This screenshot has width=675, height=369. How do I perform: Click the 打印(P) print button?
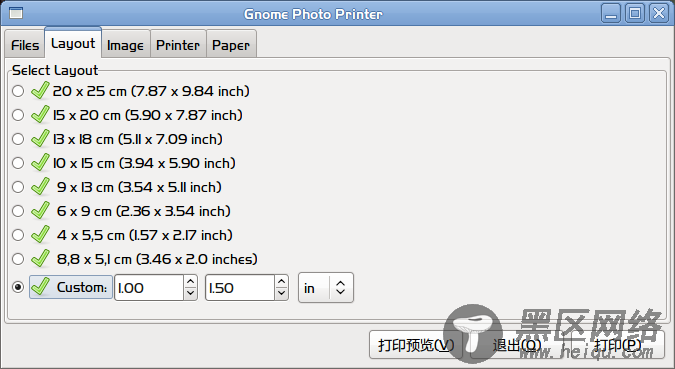pyautogui.click(x=618, y=345)
